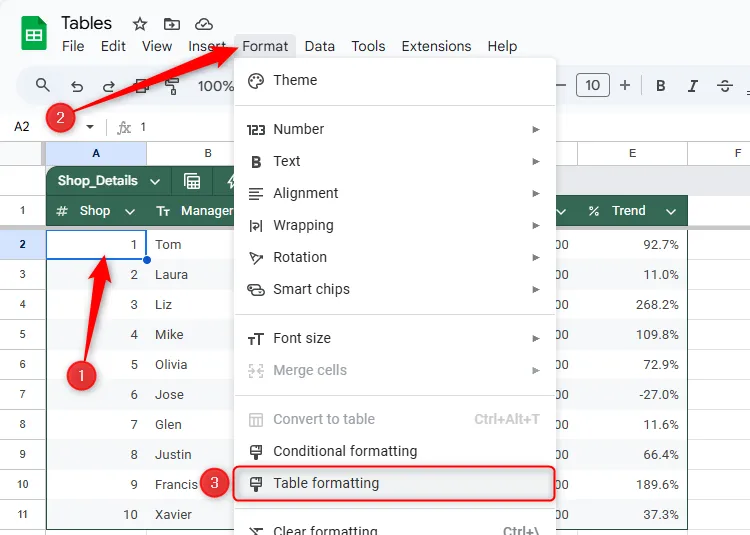Click the undo arrow
Viewport: 750px width, 535px height.
[77, 86]
